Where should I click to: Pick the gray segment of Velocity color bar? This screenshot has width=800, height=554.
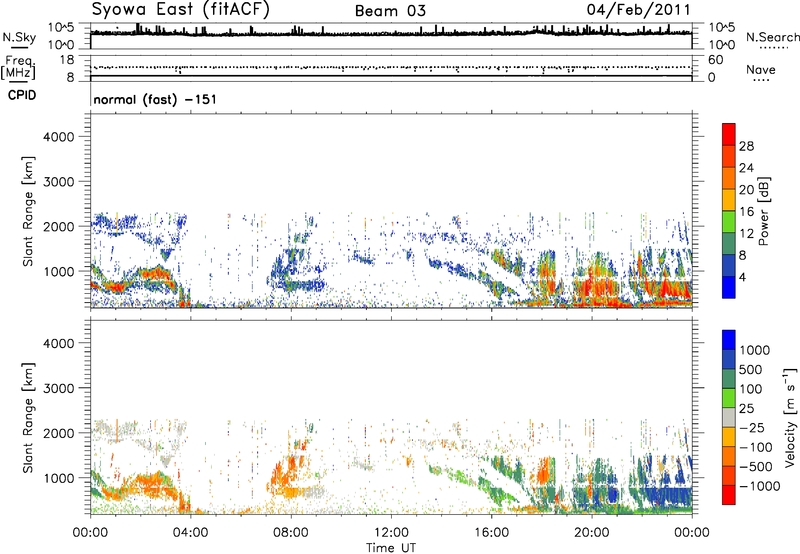[729, 417]
